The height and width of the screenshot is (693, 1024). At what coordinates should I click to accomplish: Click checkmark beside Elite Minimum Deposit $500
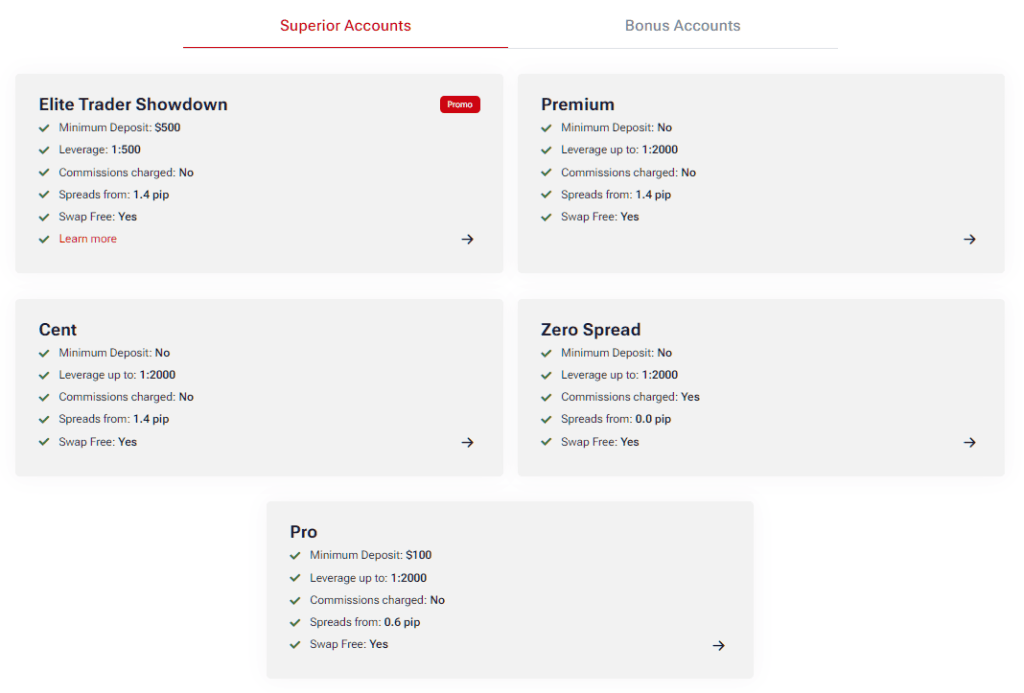coord(44,128)
